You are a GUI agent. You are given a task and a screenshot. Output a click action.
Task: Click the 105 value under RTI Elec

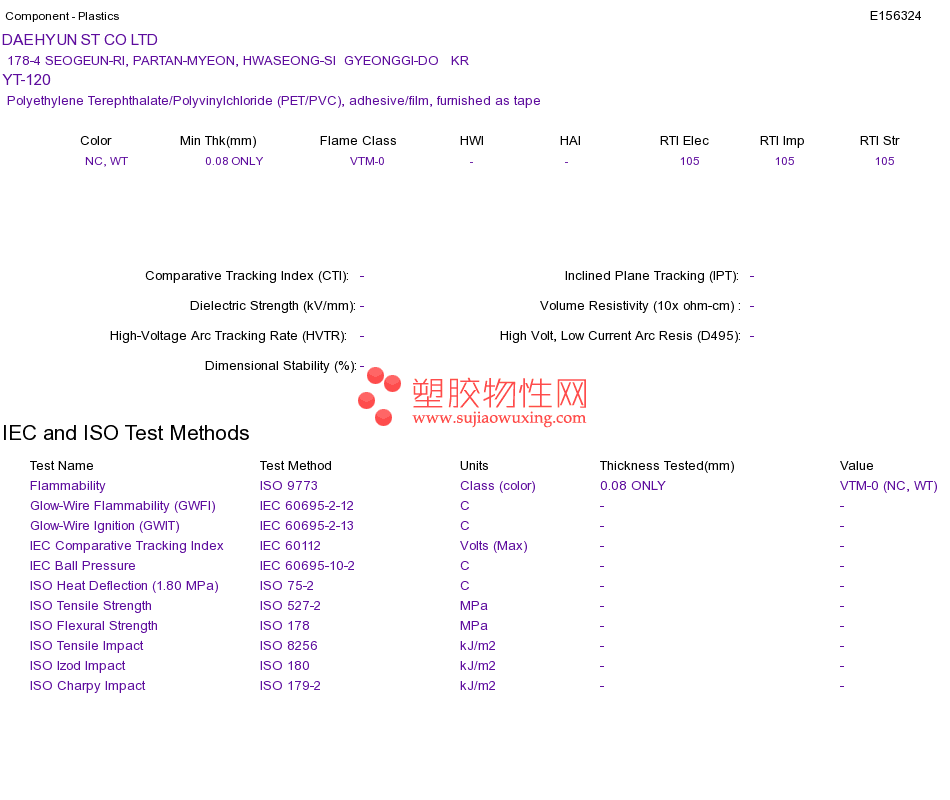689,161
